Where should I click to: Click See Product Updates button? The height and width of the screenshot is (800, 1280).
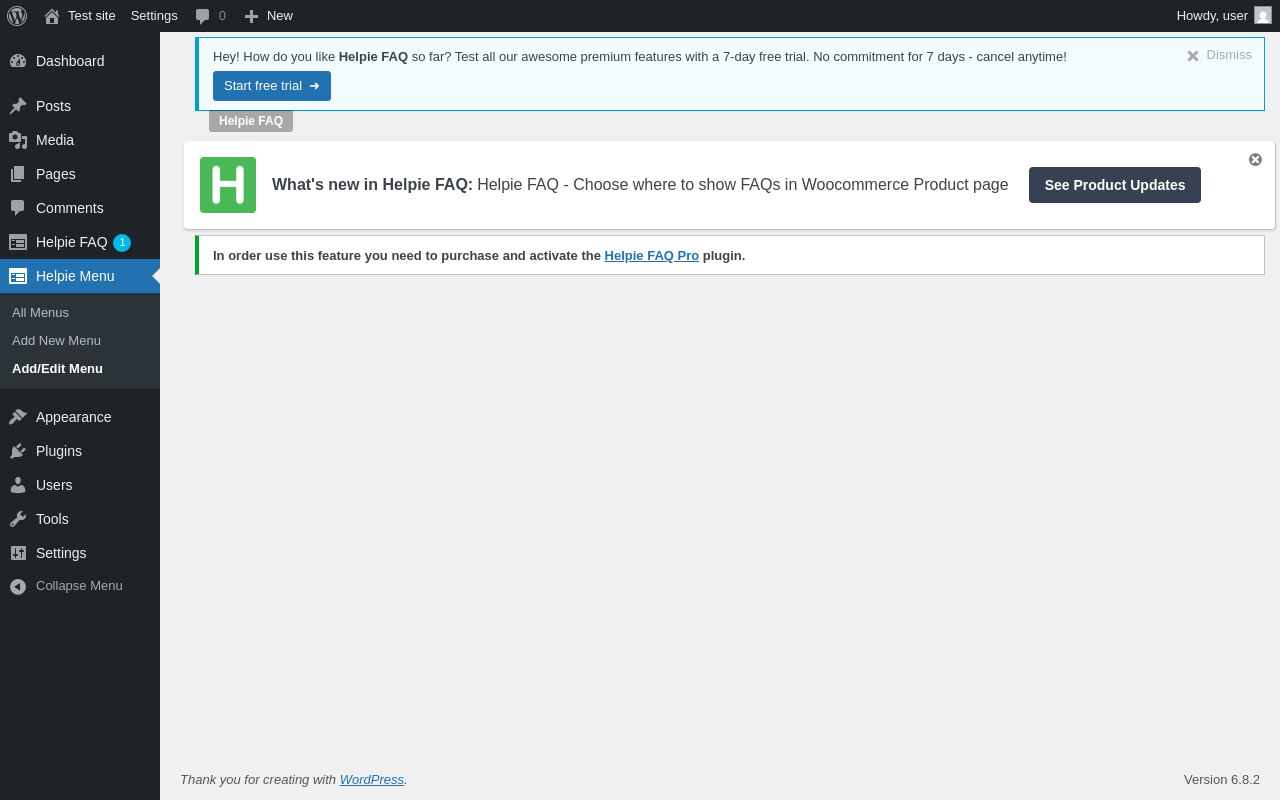(1115, 185)
